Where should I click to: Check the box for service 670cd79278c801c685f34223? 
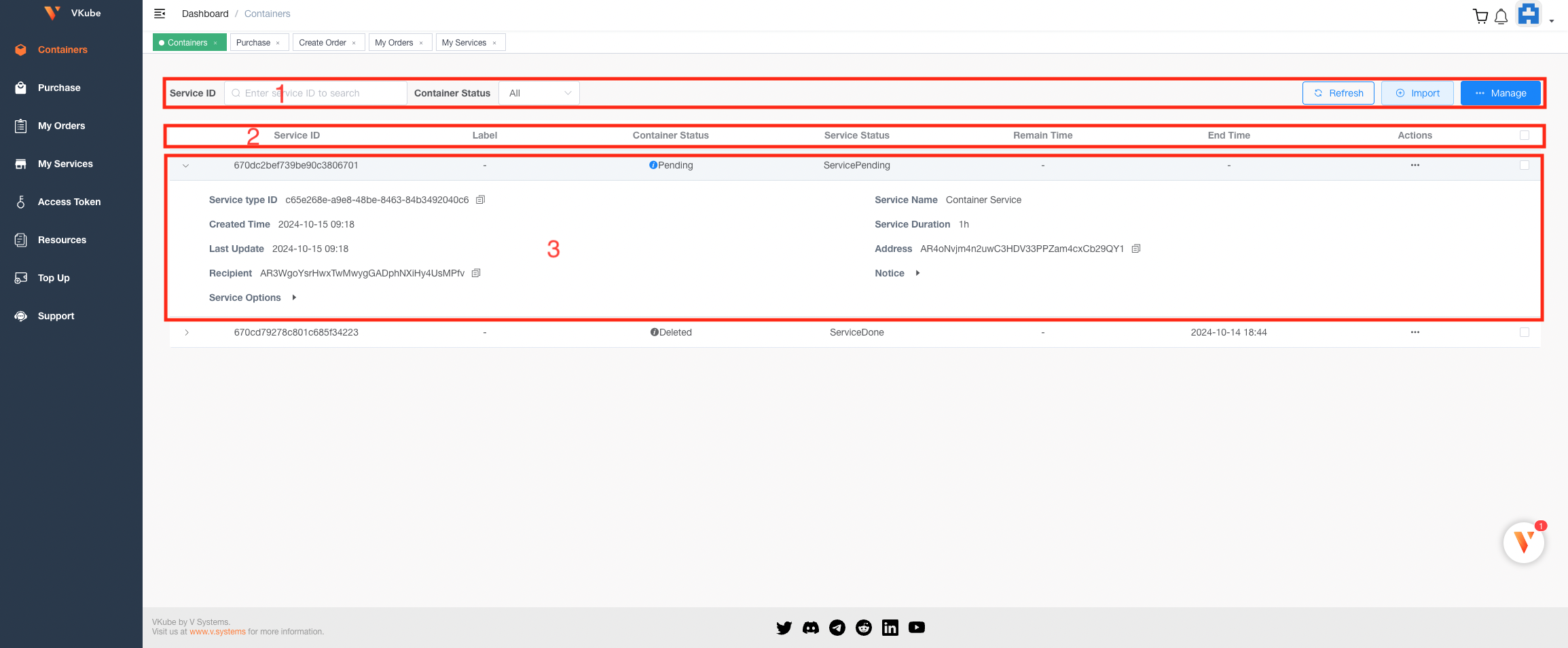(1525, 332)
